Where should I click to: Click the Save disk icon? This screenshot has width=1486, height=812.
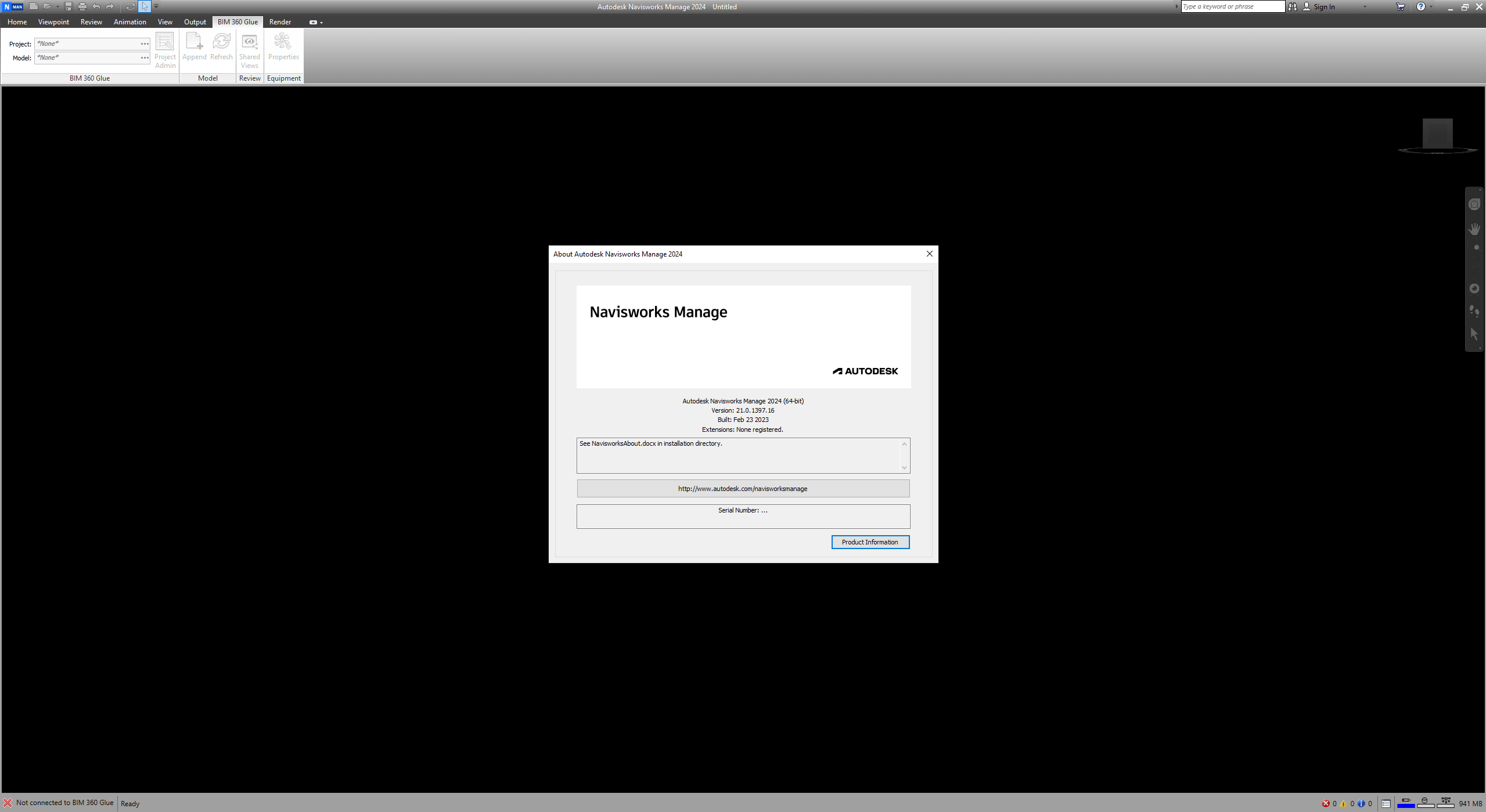[x=69, y=6]
